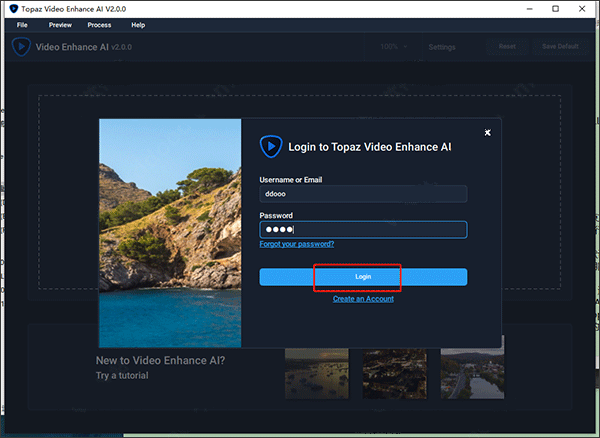The width and height of the screenshot is (600, 438).
Task: Open the Help menu
Action: point(138,25)
